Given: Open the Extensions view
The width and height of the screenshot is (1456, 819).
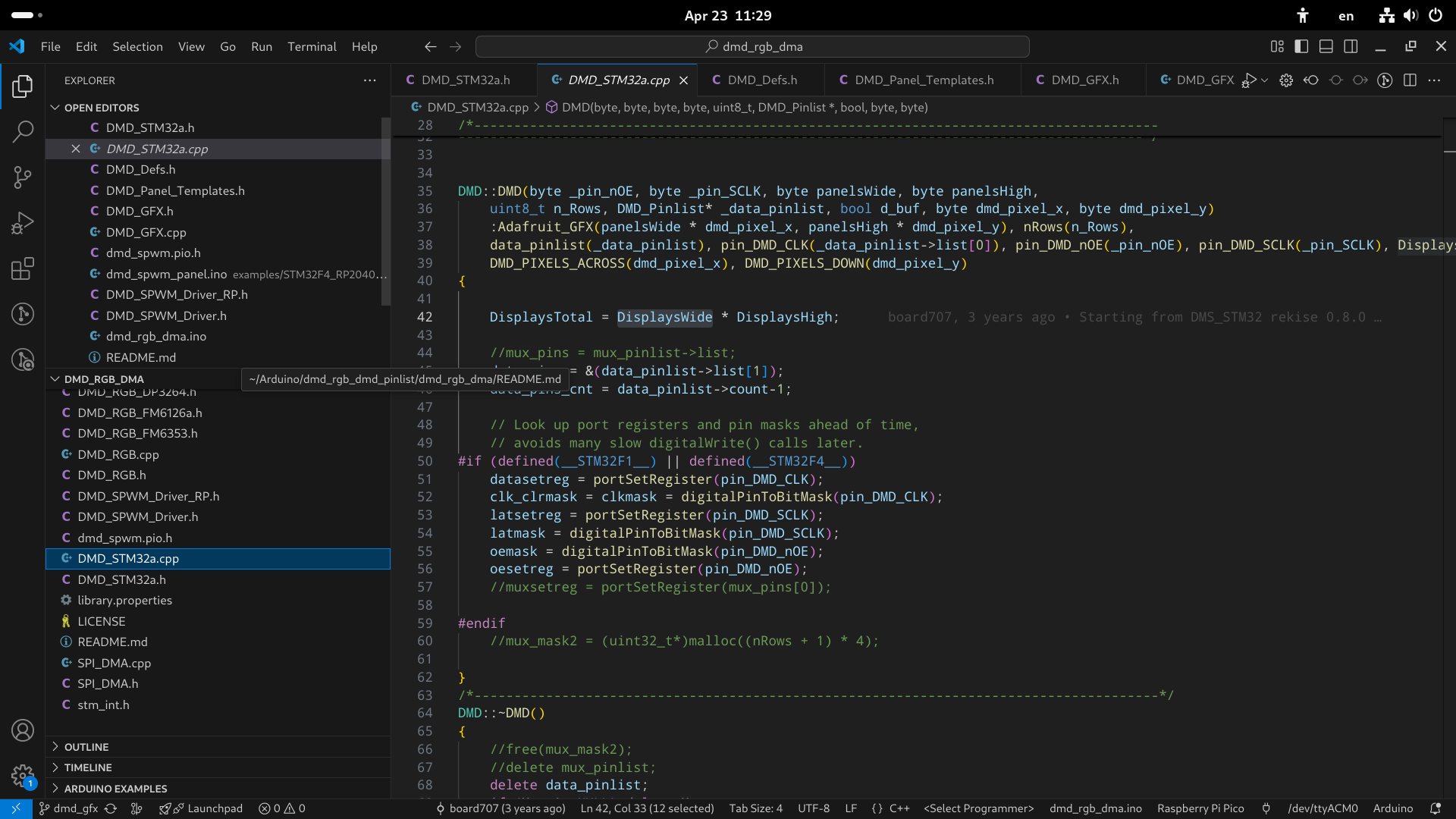Looking at the screenshot, I should click(23, 268).
